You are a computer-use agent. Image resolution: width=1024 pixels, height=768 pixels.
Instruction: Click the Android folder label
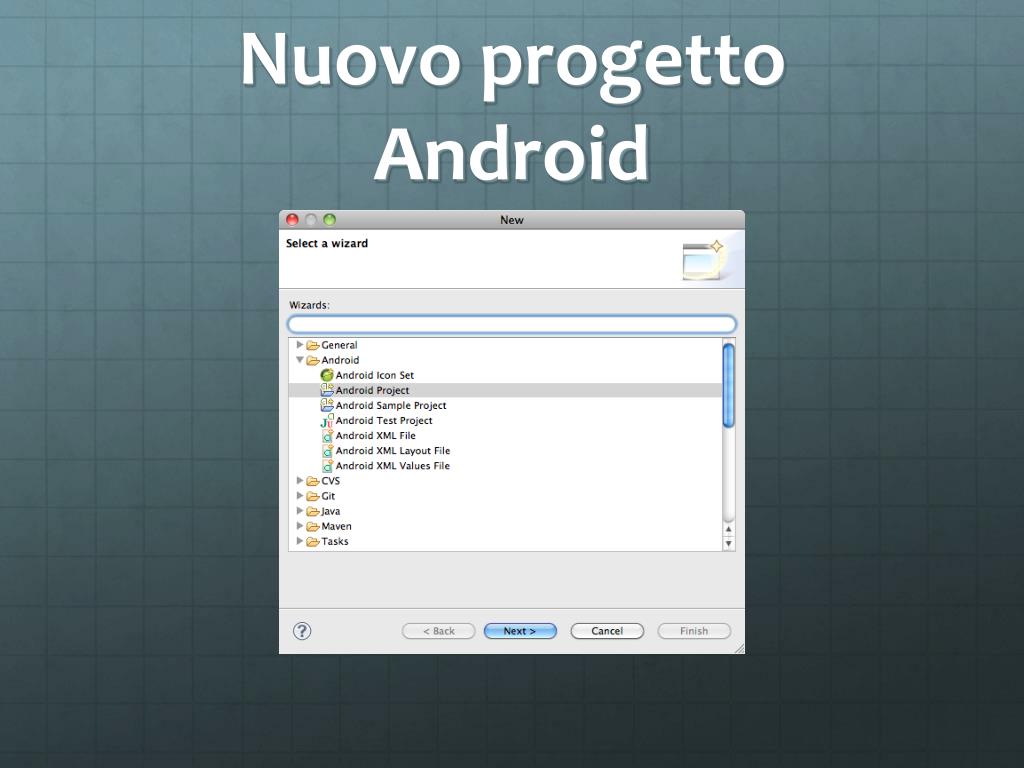[340, 360]
